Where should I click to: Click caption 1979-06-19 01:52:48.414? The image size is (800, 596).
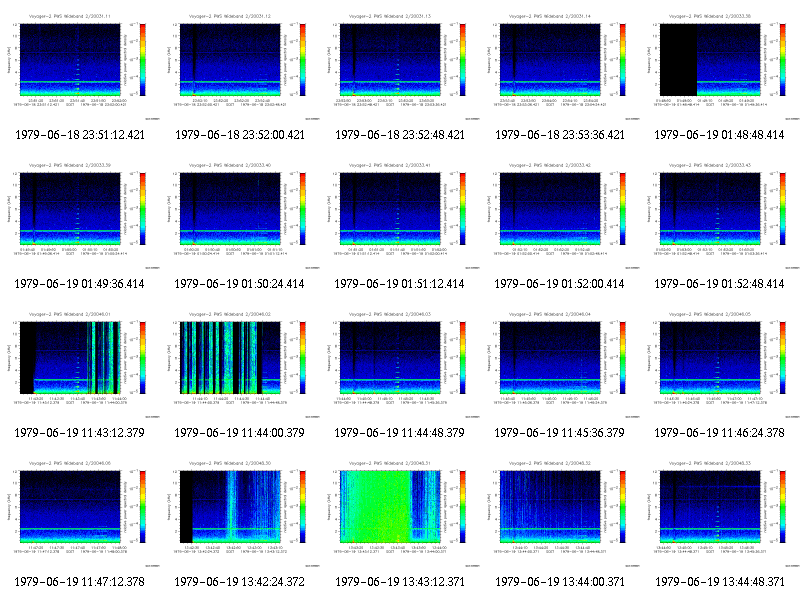pos(719,284)
